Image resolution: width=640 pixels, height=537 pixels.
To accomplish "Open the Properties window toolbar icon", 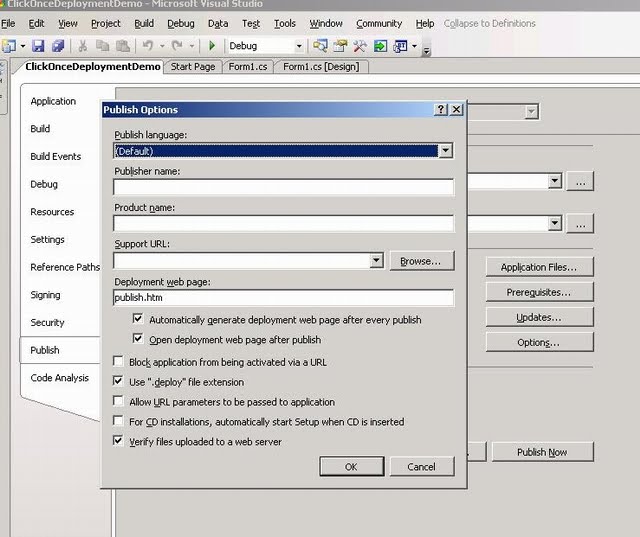I will tap(340, 46).
